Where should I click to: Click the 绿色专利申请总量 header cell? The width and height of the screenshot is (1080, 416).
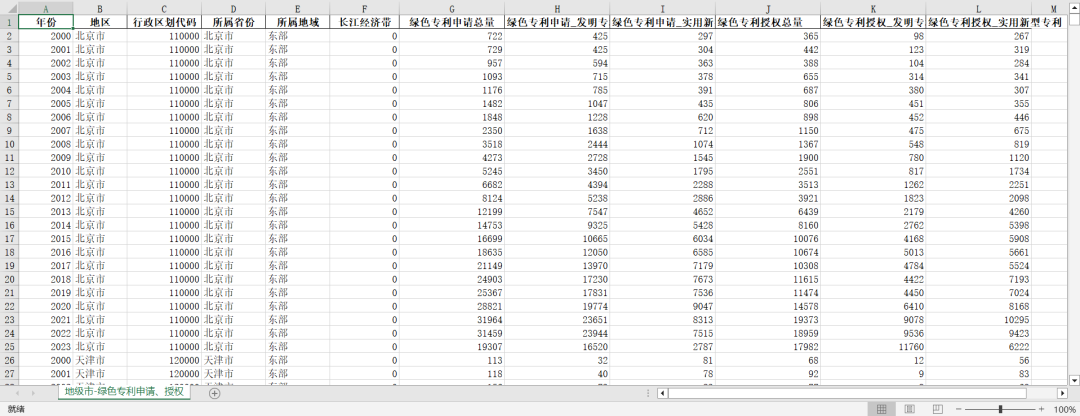tap(451, 22)
